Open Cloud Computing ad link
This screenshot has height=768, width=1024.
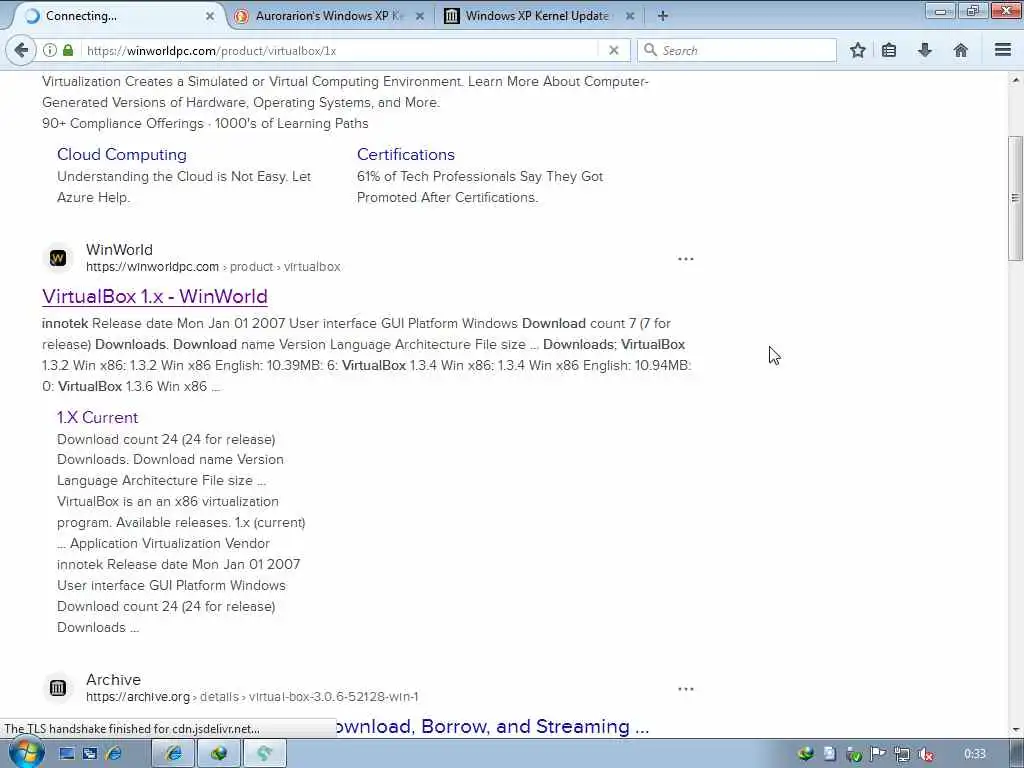(x=121, y=154)
